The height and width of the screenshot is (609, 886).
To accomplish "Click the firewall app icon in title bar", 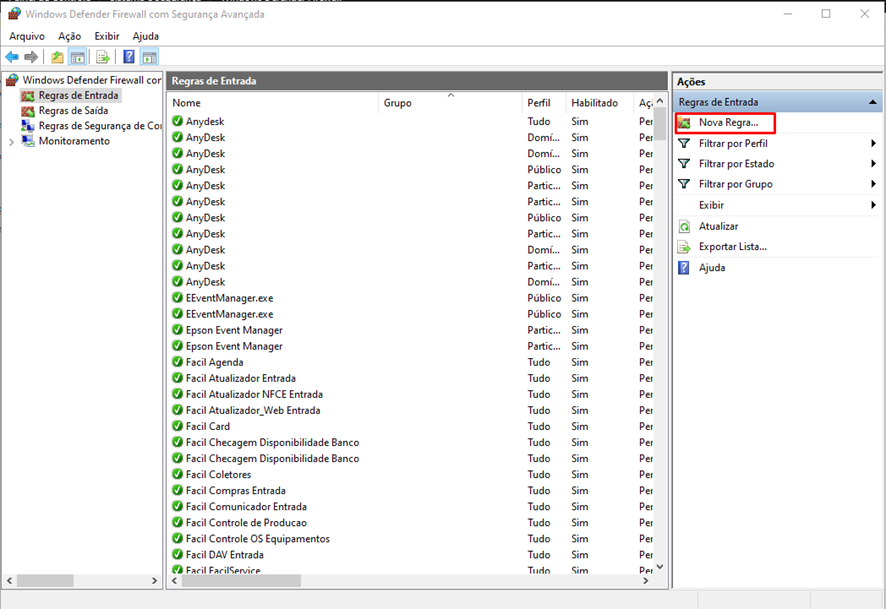I will click(x=14, y=14).
